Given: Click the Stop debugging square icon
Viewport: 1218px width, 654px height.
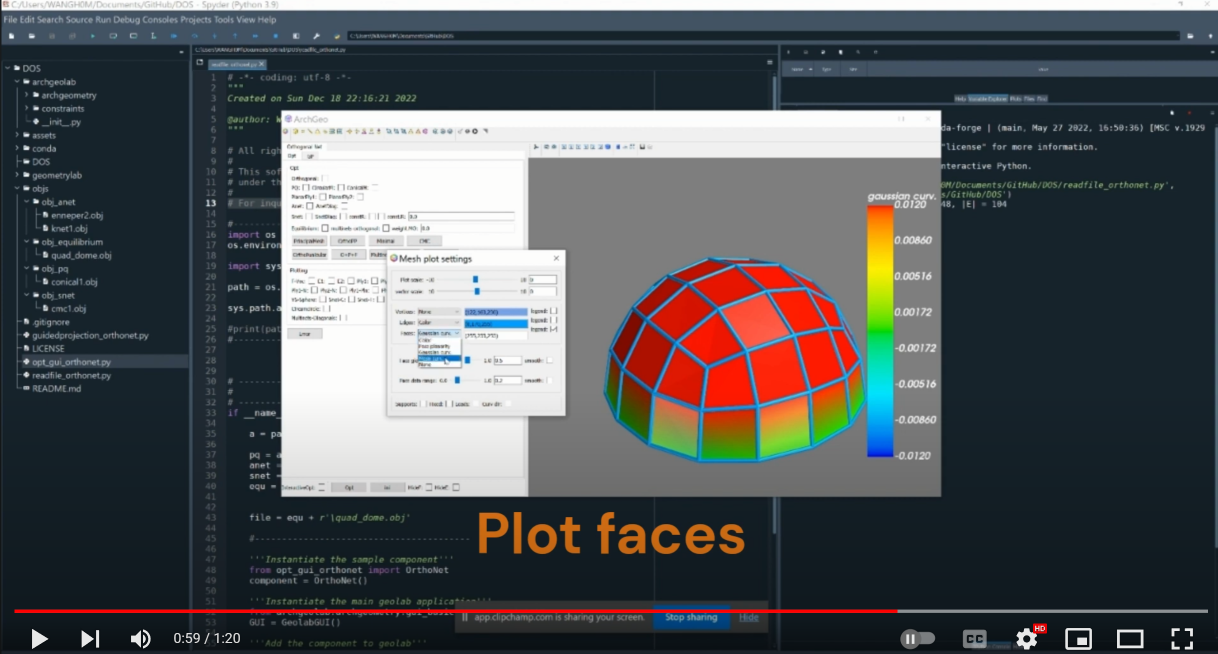Looking at the screenshot, I should coord(275,35).
